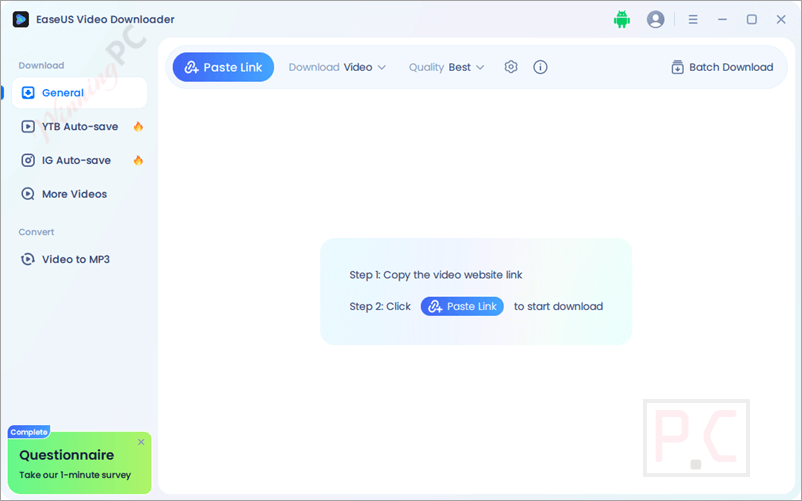Click the Video to MP3 convert icon
802x501 pixels.
28,259
